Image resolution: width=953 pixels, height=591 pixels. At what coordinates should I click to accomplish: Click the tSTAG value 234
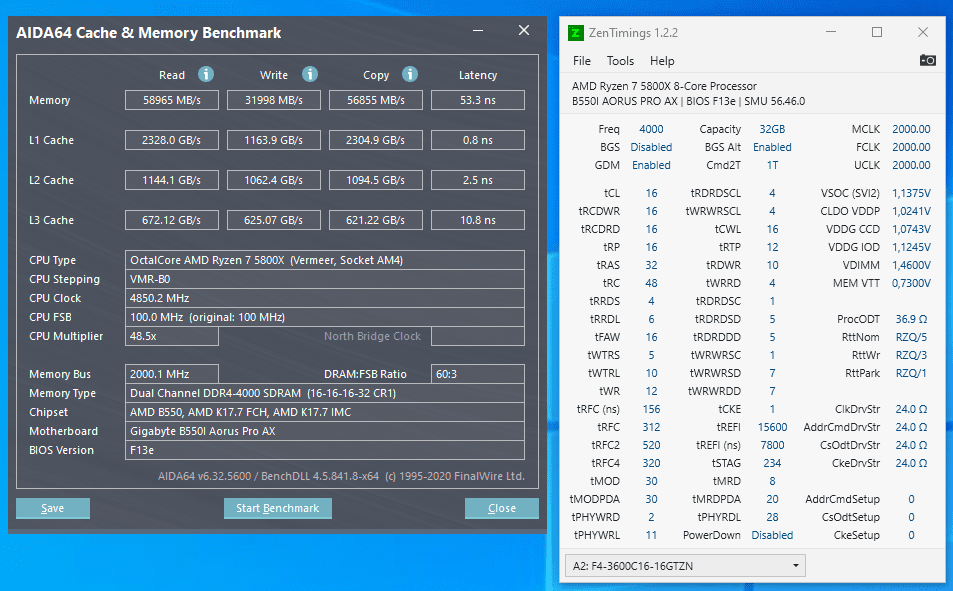click(x=772, y=463)
